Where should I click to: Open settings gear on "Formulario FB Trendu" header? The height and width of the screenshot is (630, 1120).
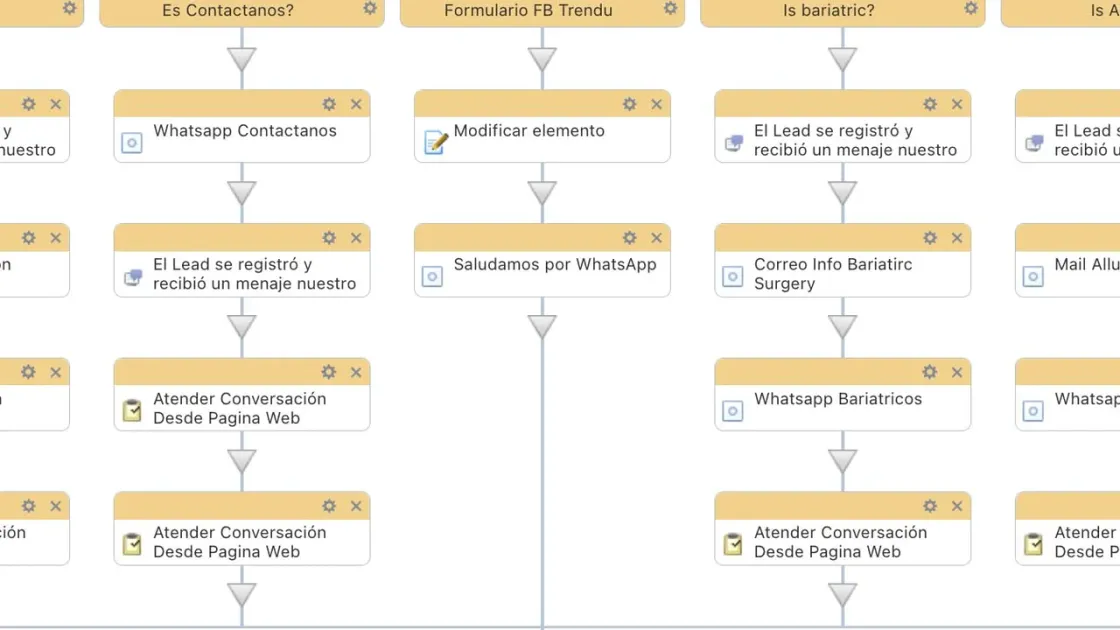(x=670, y=9)
